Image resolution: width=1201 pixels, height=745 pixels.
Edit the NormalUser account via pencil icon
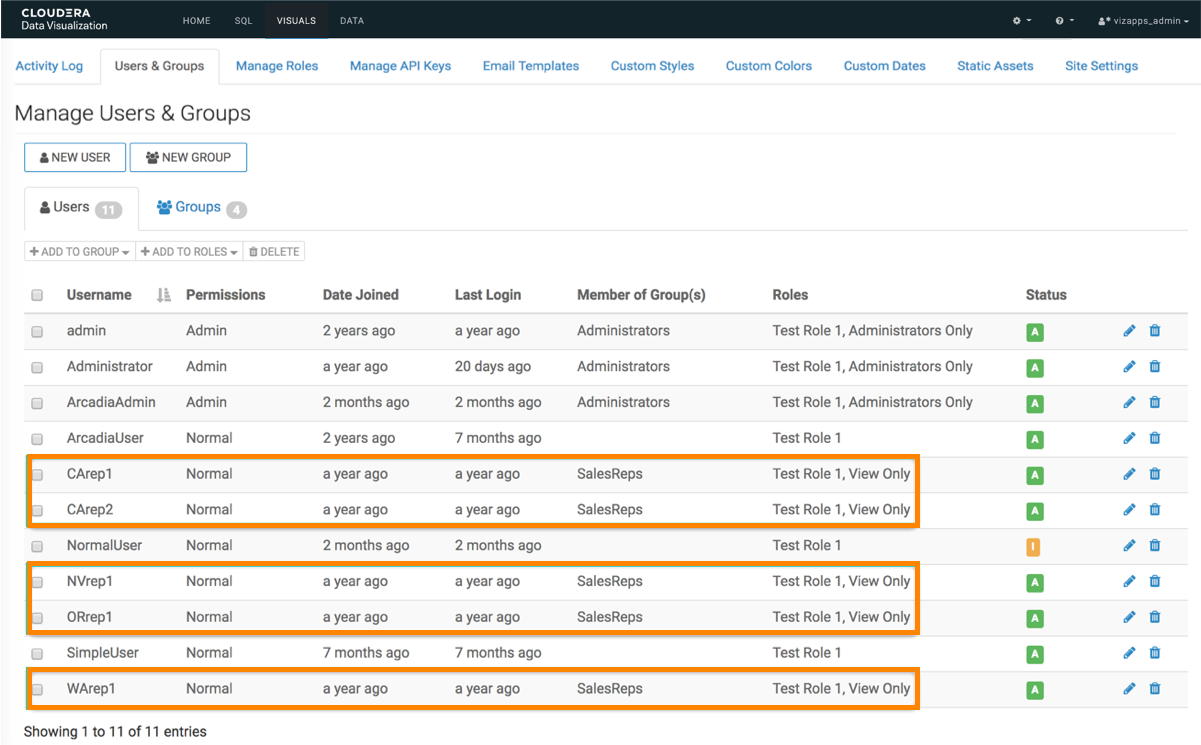[x=1129, y=546]
